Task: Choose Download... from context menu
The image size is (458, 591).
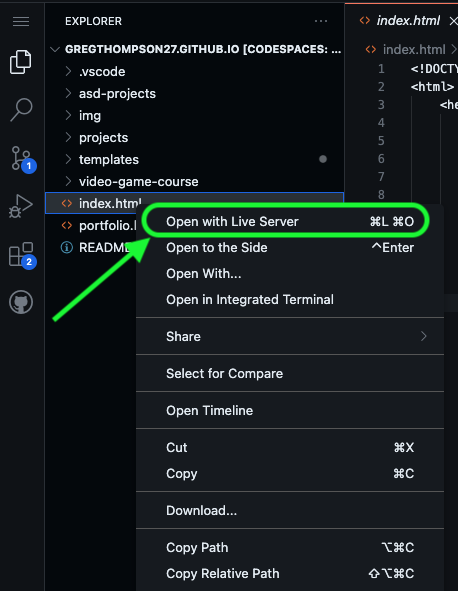Action: [290, 510]
